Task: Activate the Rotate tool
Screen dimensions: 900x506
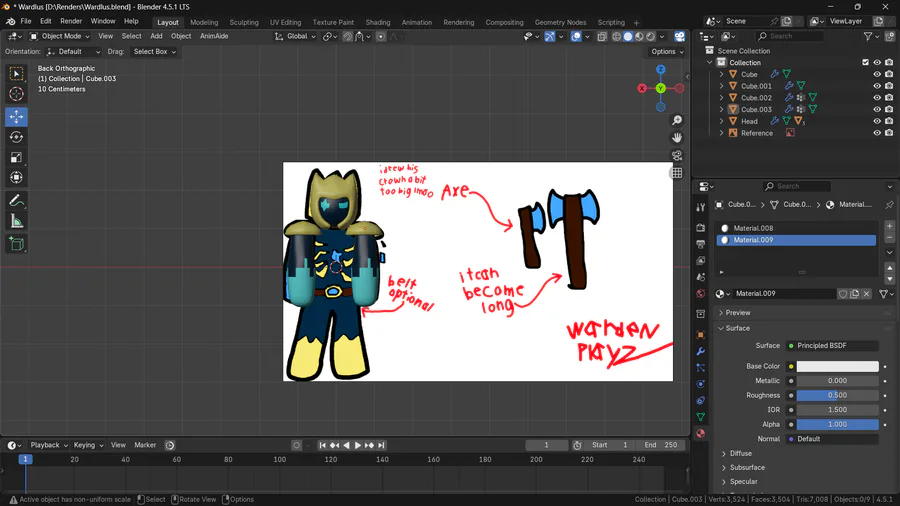Action: pos(16,137)
